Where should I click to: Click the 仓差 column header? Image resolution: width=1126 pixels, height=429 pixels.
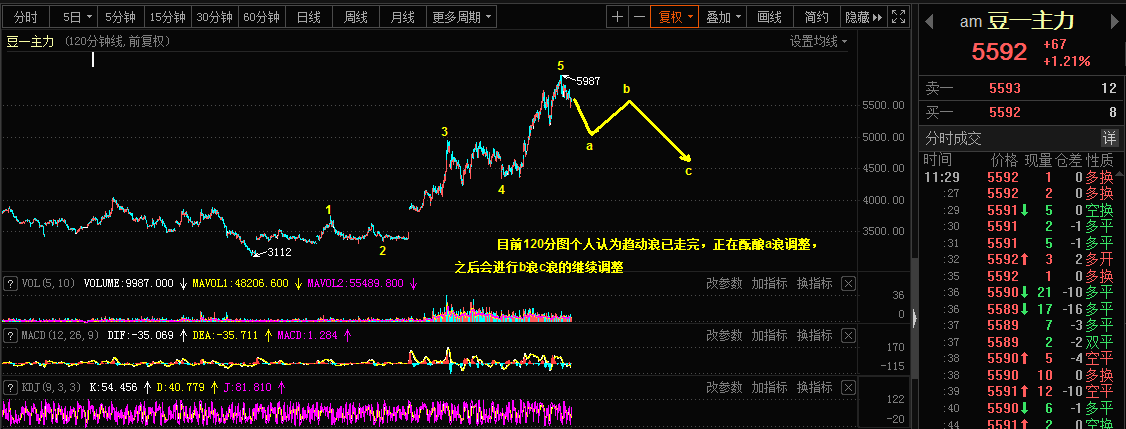[1069, 160]
